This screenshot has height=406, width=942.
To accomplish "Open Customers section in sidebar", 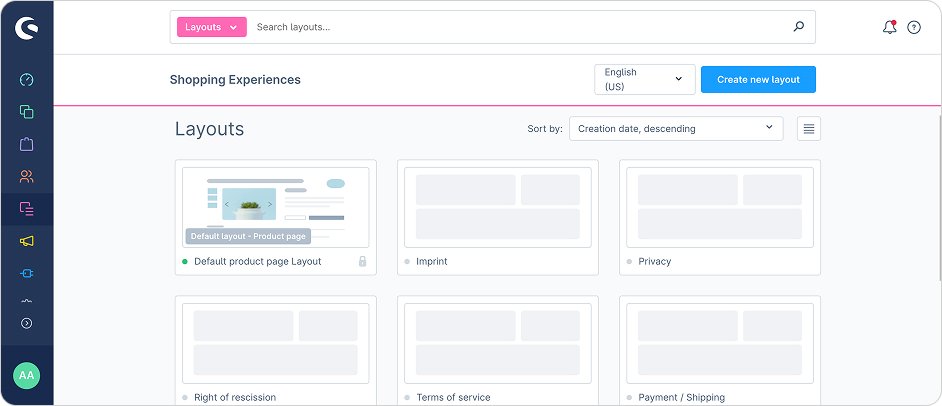I will click(27, 177).
